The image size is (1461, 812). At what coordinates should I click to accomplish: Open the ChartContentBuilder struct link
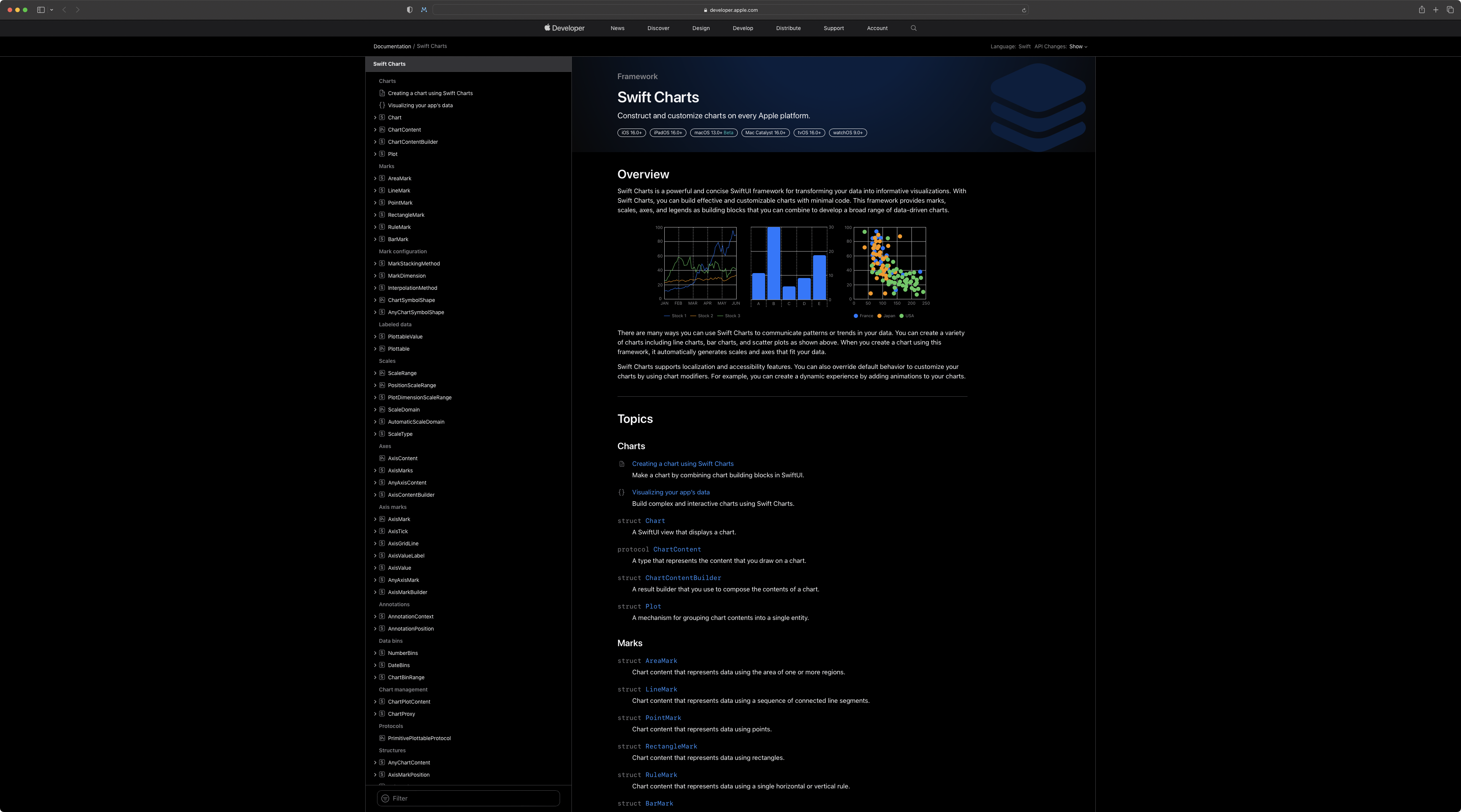[x=683, y=578]
